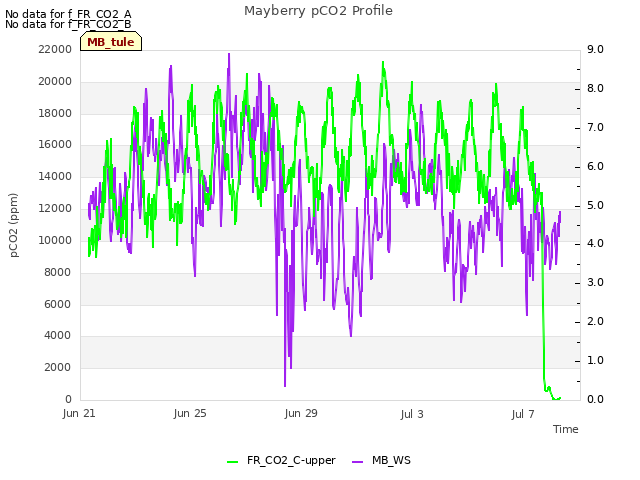
Task: Click the 6000 left axis value
Action: coord(58,304)
